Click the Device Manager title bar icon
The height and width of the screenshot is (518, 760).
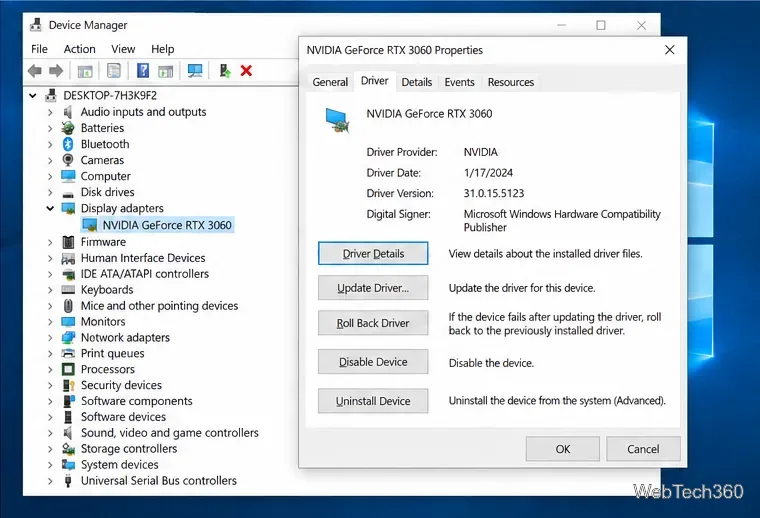35,25
